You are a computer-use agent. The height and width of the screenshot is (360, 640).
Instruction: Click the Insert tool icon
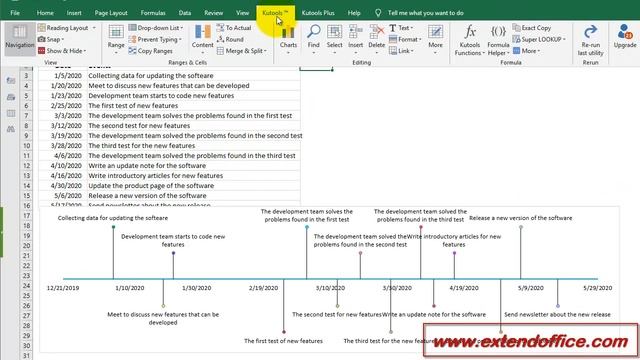(356, 32)
